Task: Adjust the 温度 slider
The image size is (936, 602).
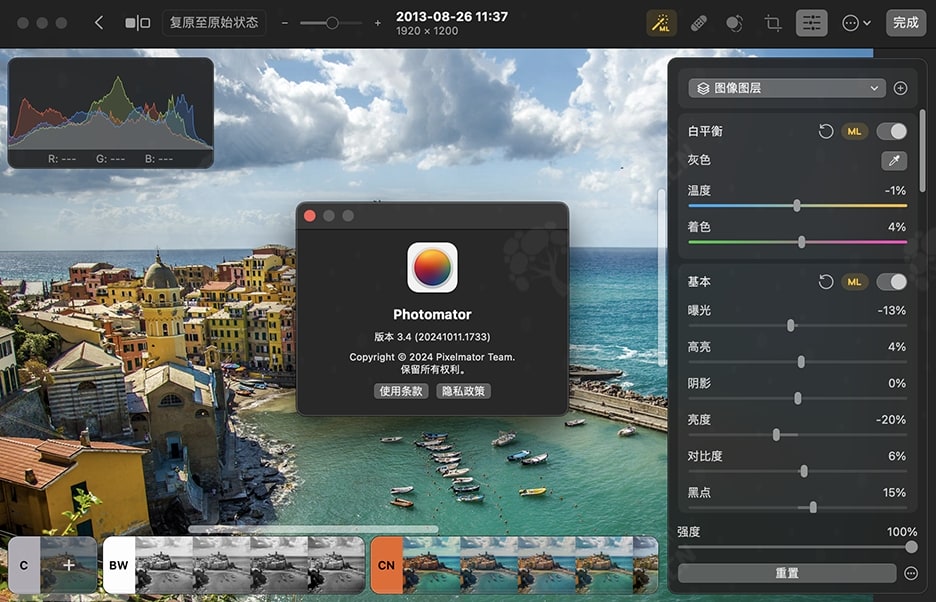Action: (x=797, y=206)
